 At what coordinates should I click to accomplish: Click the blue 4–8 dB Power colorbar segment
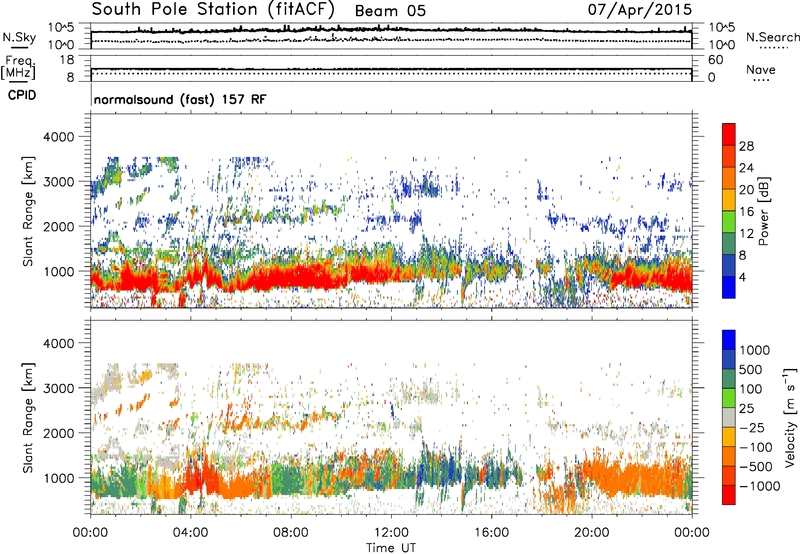pyautogui.click(x=729, y=265)
